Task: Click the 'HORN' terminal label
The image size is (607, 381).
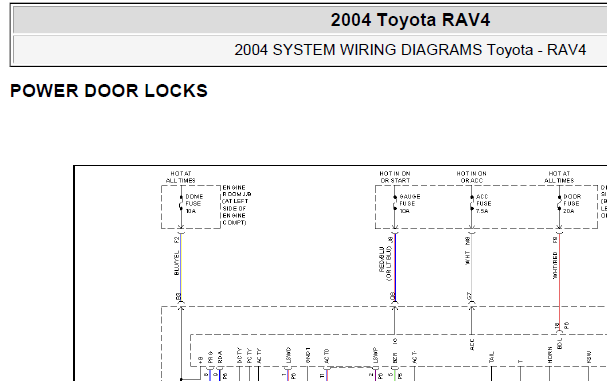Action: [x=550, y=355]
